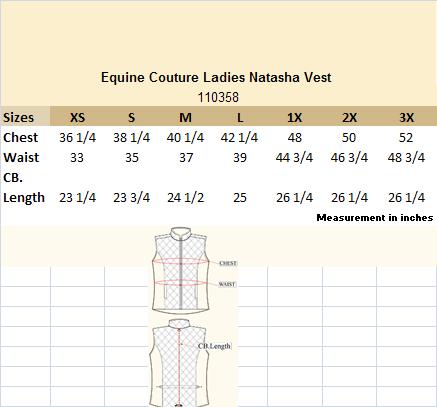Select the title 'Equine Couture Ladies Natasha Vest'
437x407 pixels.
click(x=216, y=77)
